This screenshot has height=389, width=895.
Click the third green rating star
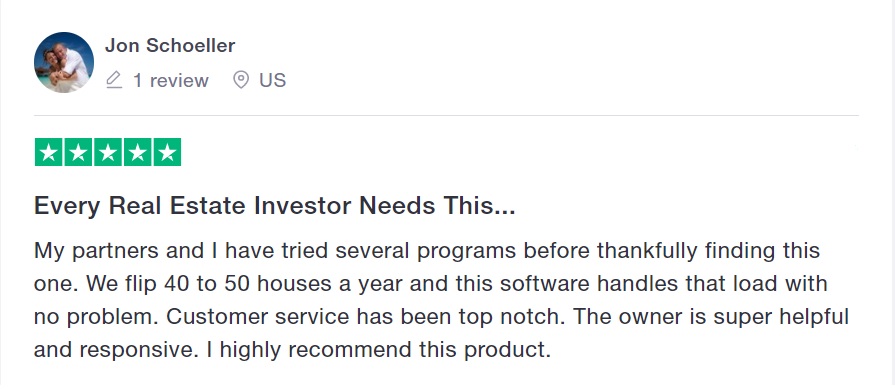(x=108, y=152)
